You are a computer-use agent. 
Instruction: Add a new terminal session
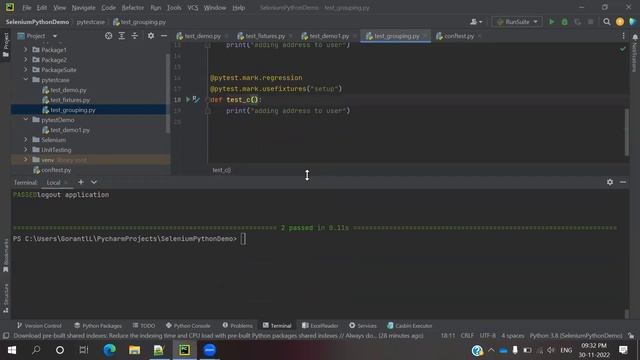[81, 182]
